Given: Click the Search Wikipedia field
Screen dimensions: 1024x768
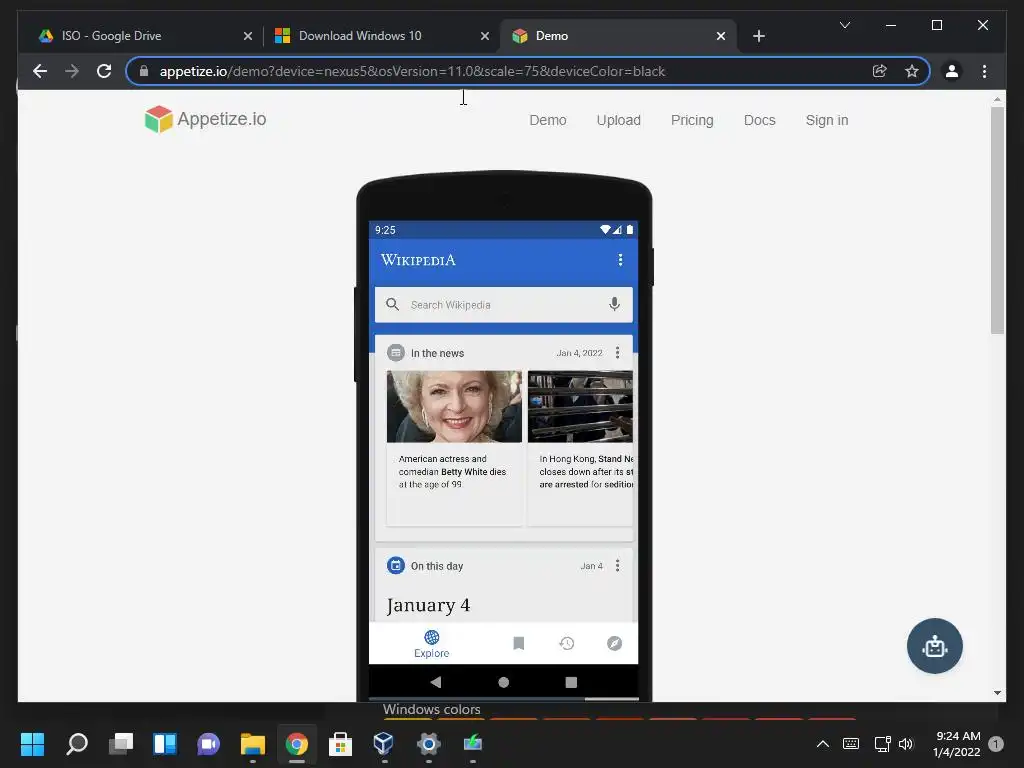Looking at the screenshot, I should [504, 304].
